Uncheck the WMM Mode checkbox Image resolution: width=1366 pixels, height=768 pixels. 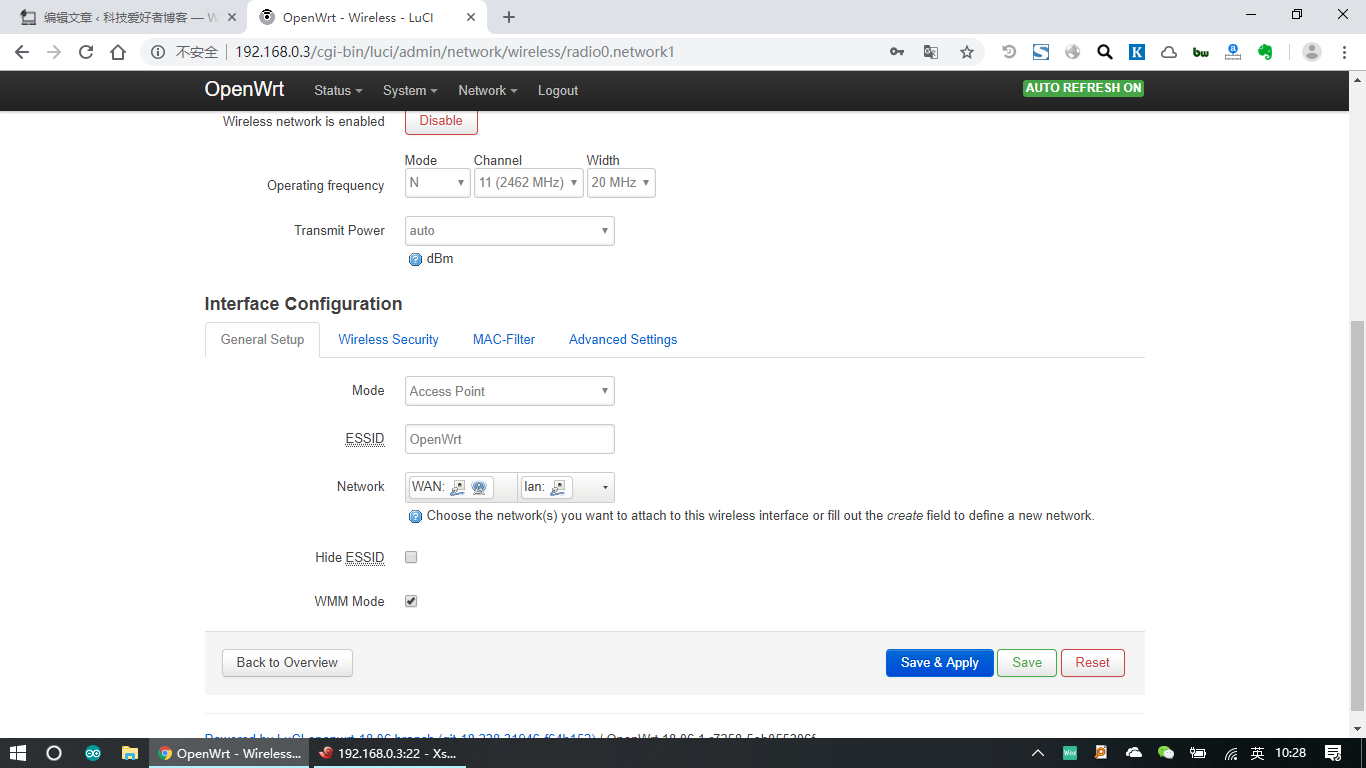coord(411,601)
